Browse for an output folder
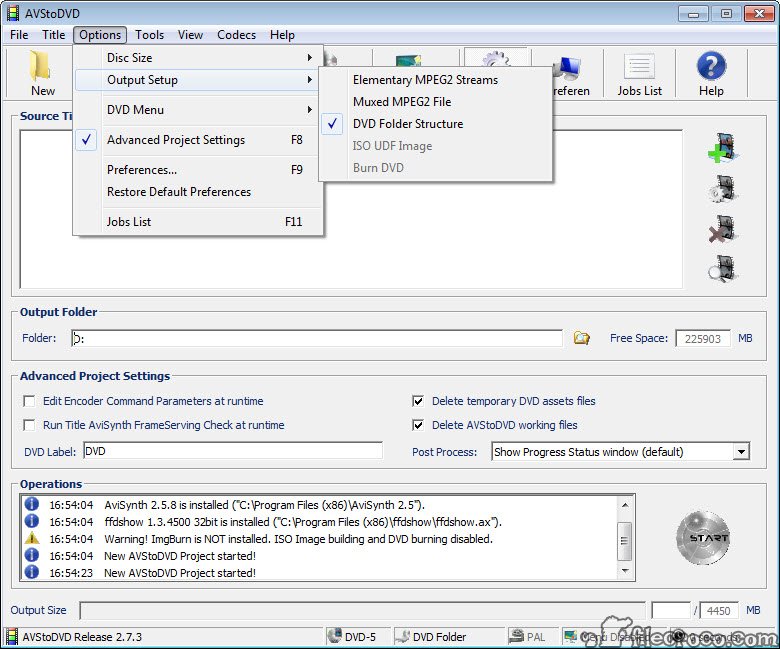780x649 pixels. [x=581, y=338]
